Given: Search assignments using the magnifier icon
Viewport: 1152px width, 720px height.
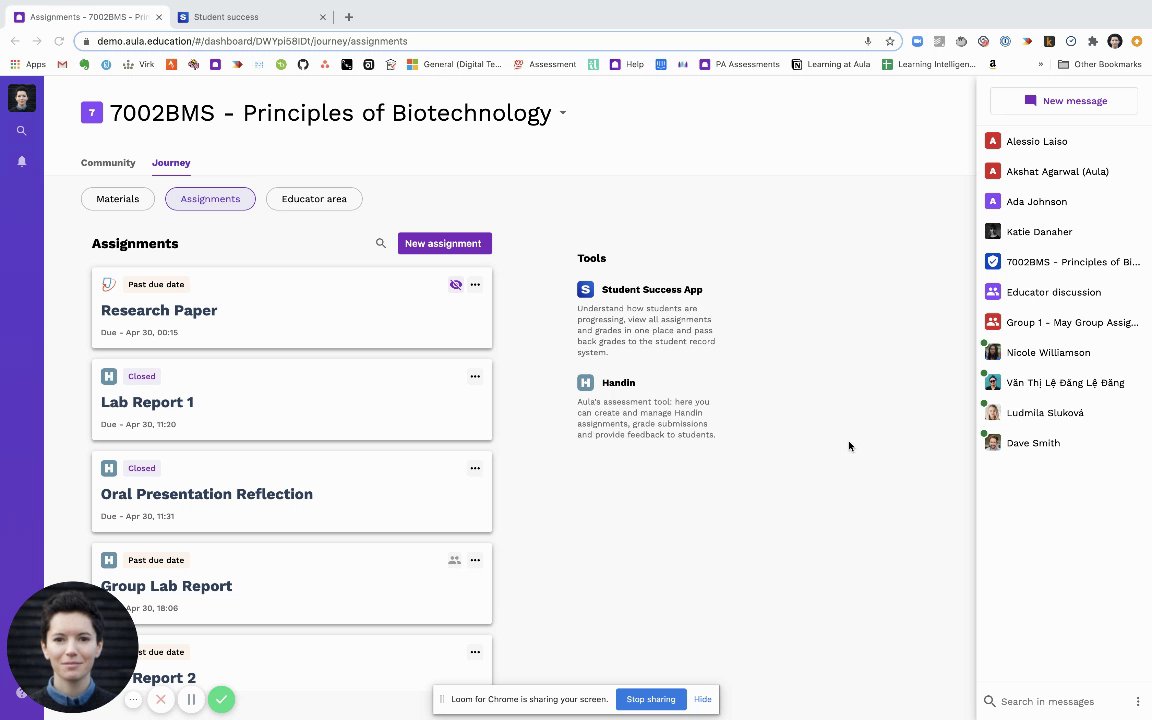Looking at the screenshot, I should 381,243.
